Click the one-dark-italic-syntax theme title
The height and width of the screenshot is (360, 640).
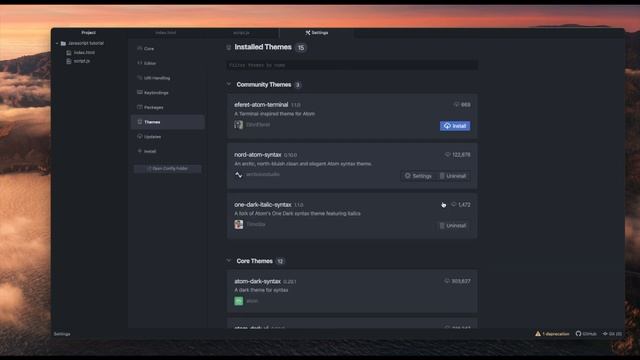click(x=263, y=204)
